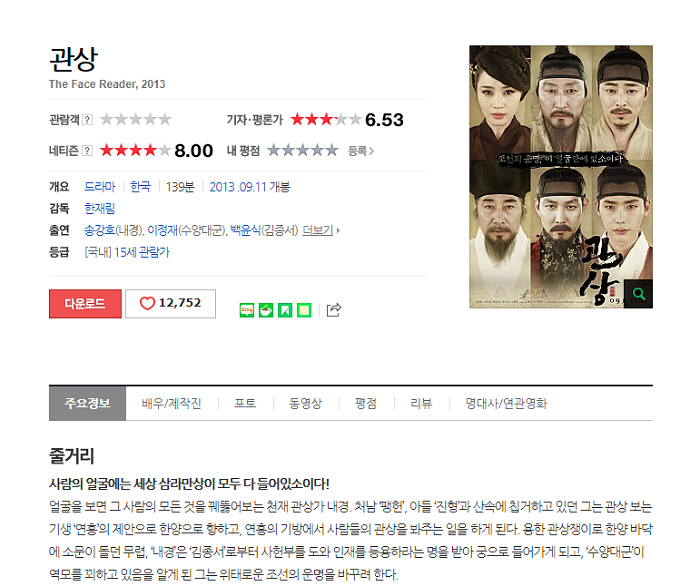The height and width of the screenshot is (586, 700).
Task: Share to Naver blog icon
Action: 247,310
